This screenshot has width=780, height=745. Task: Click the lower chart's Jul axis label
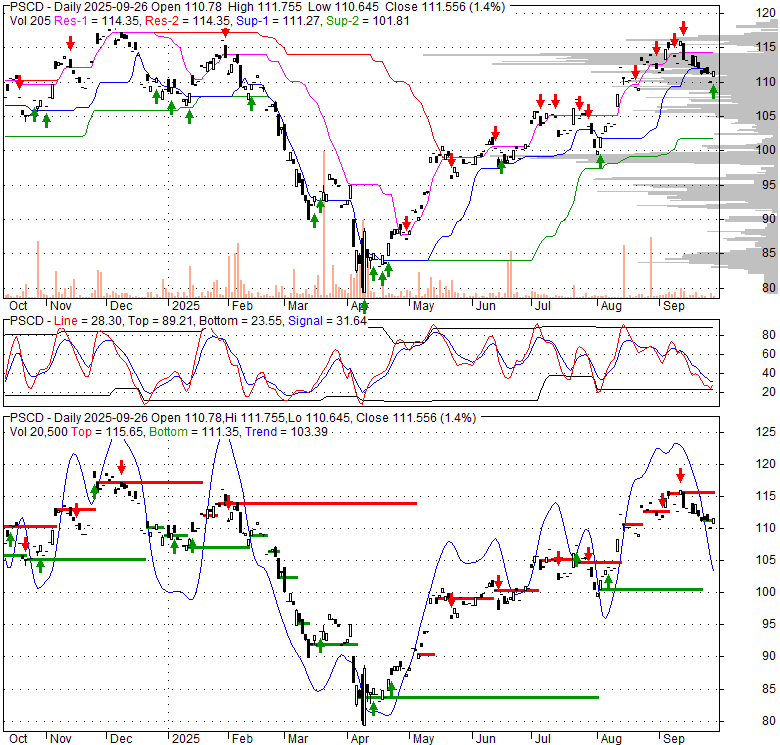click(542, 739)
